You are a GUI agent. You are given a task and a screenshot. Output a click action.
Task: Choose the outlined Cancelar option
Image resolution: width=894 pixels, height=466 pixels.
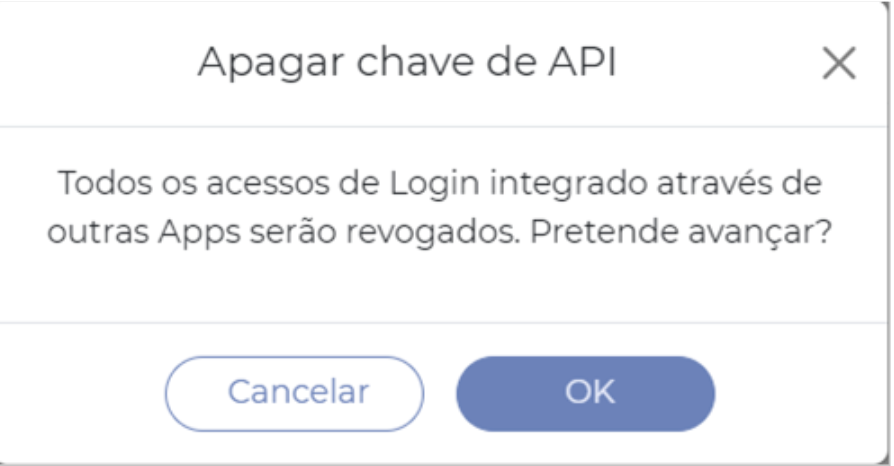(294, 394)
